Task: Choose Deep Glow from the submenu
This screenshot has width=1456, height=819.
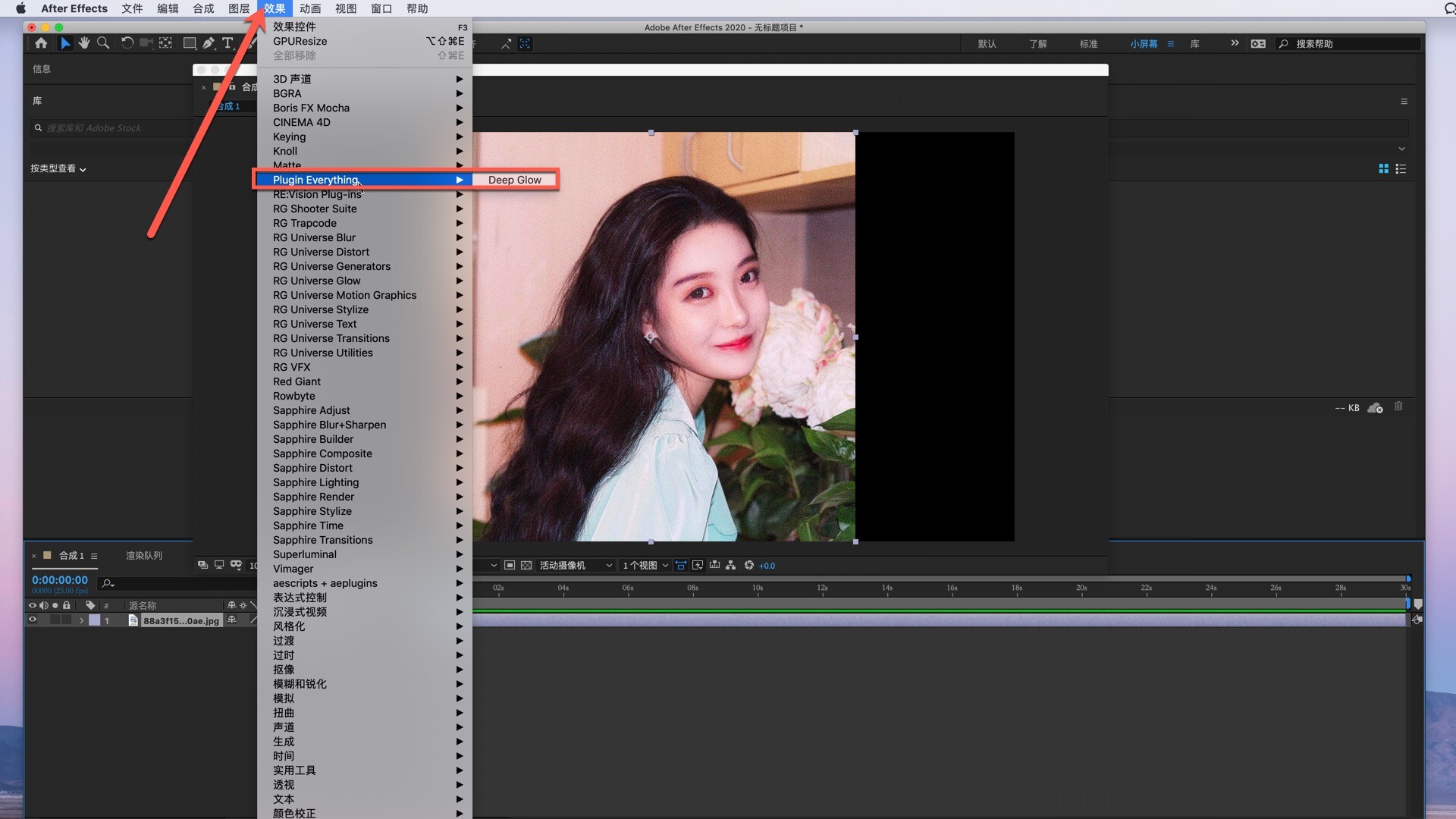Action: [x=514, y=180]
